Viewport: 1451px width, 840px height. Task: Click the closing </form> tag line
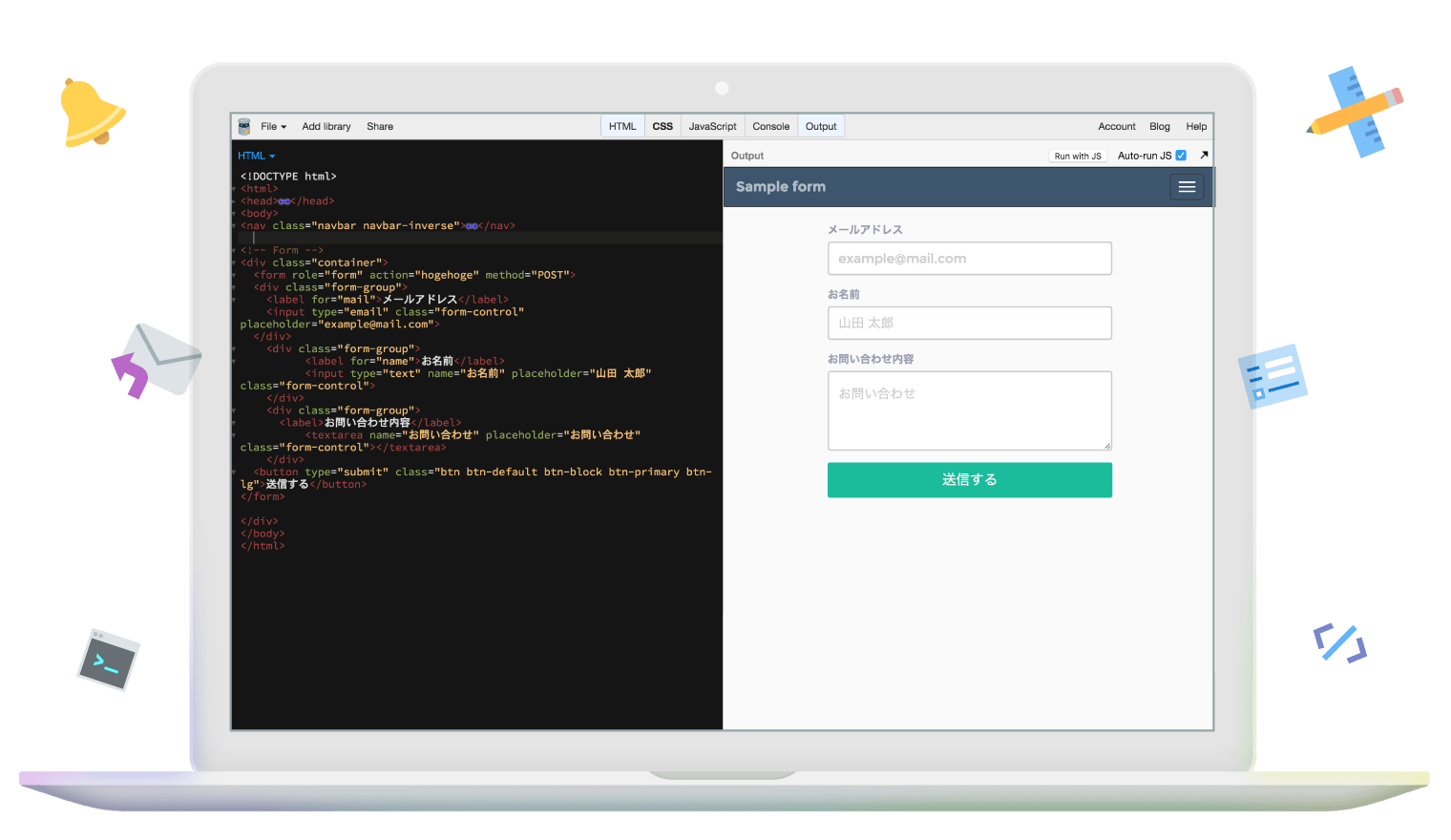[263, 497]
